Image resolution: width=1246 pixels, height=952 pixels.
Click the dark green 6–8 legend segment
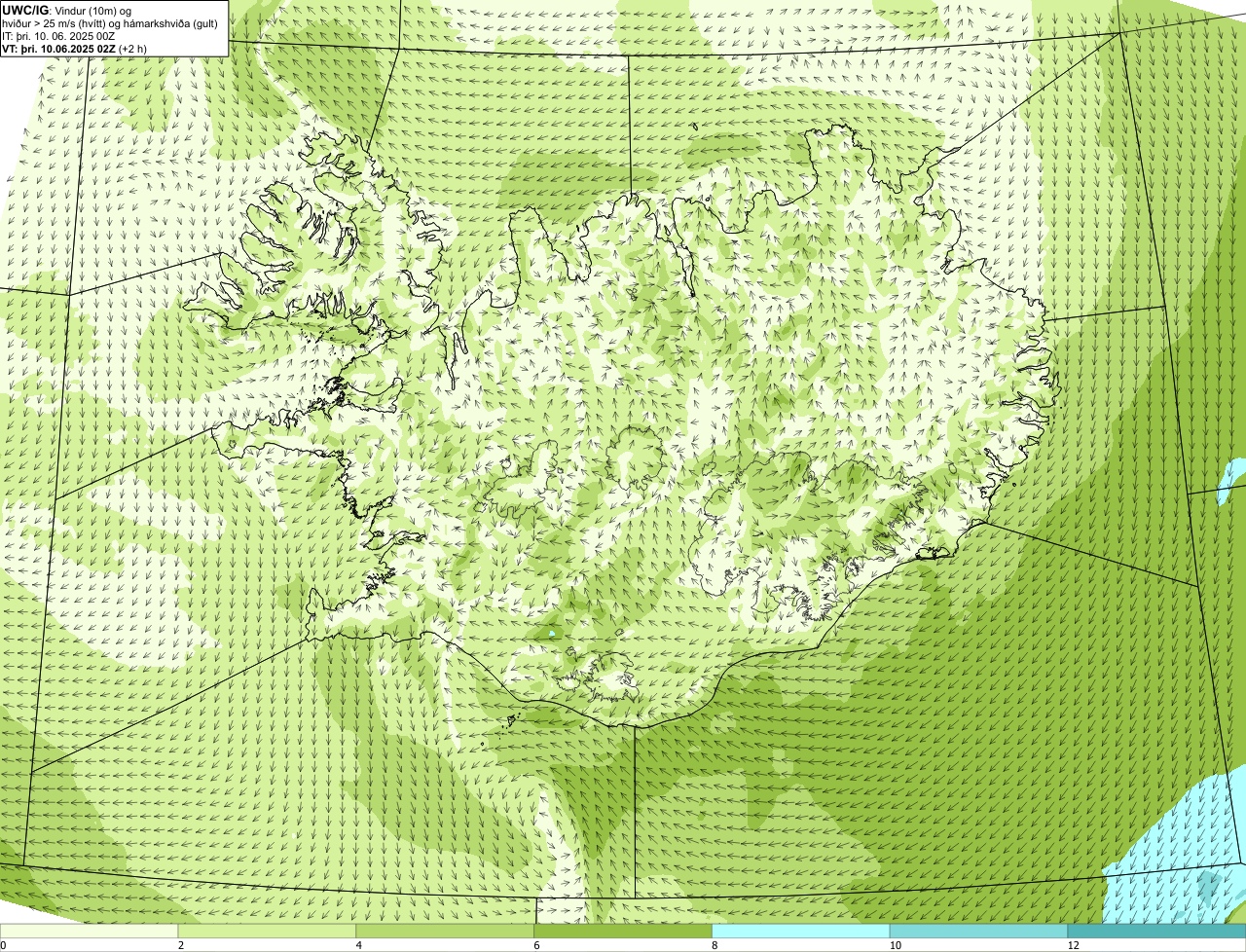[624, 932]
